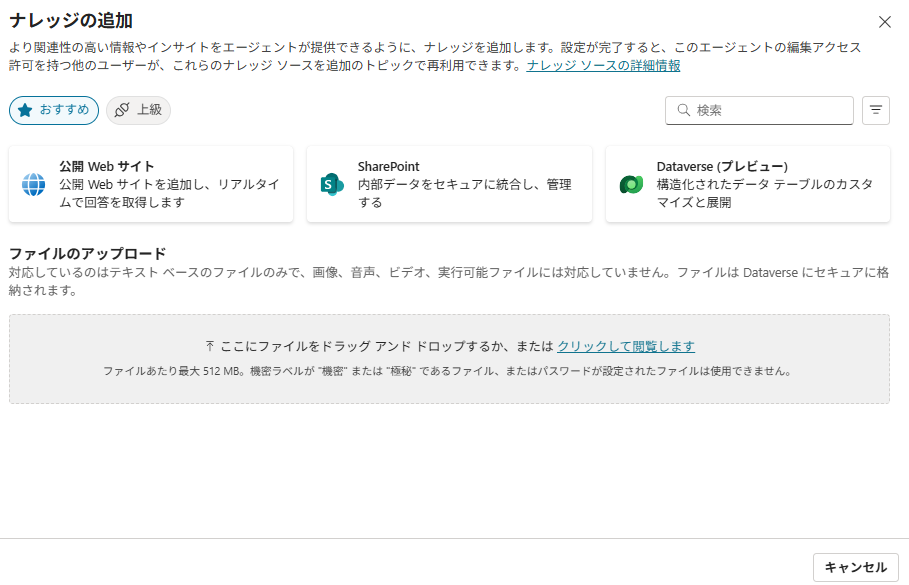909x585 pixels.
Task: Click the globe icon for 公開 Web サイト
Action: coord(34,184)
